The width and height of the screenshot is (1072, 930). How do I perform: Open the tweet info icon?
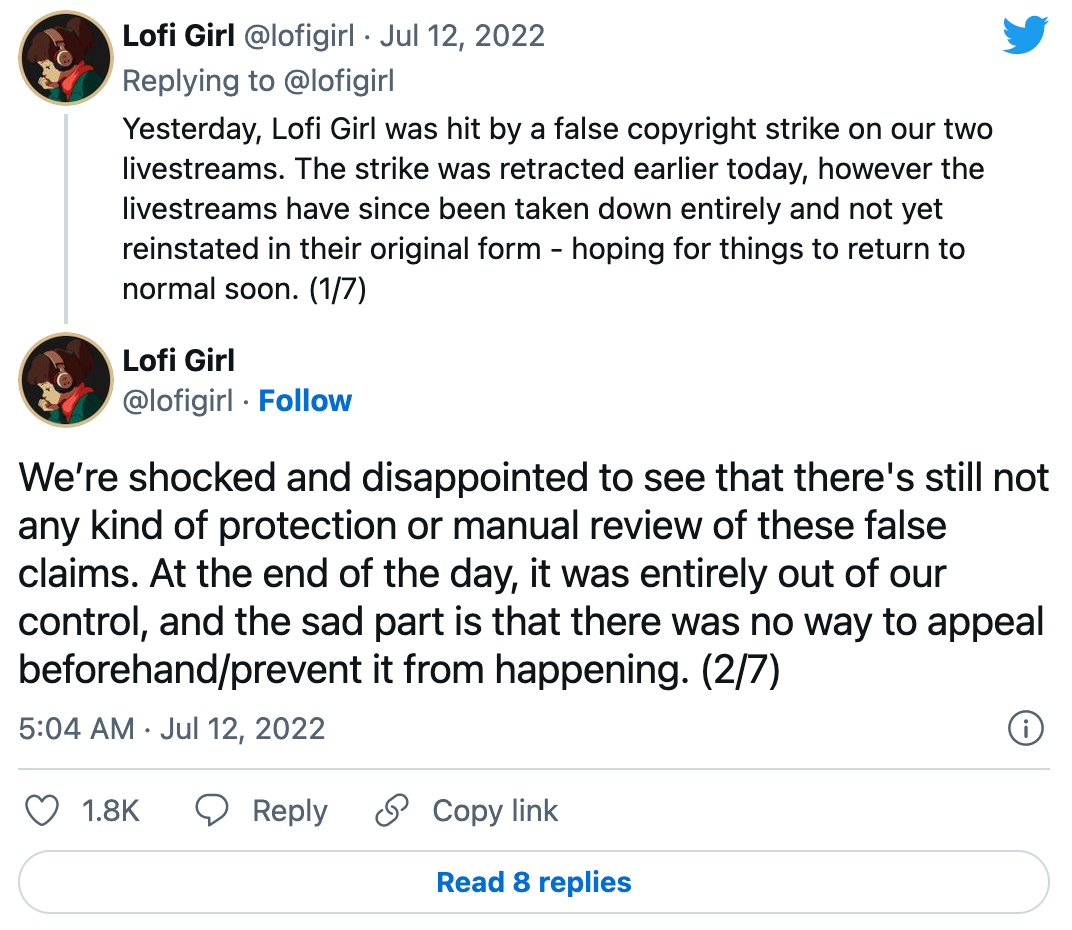1025,728
